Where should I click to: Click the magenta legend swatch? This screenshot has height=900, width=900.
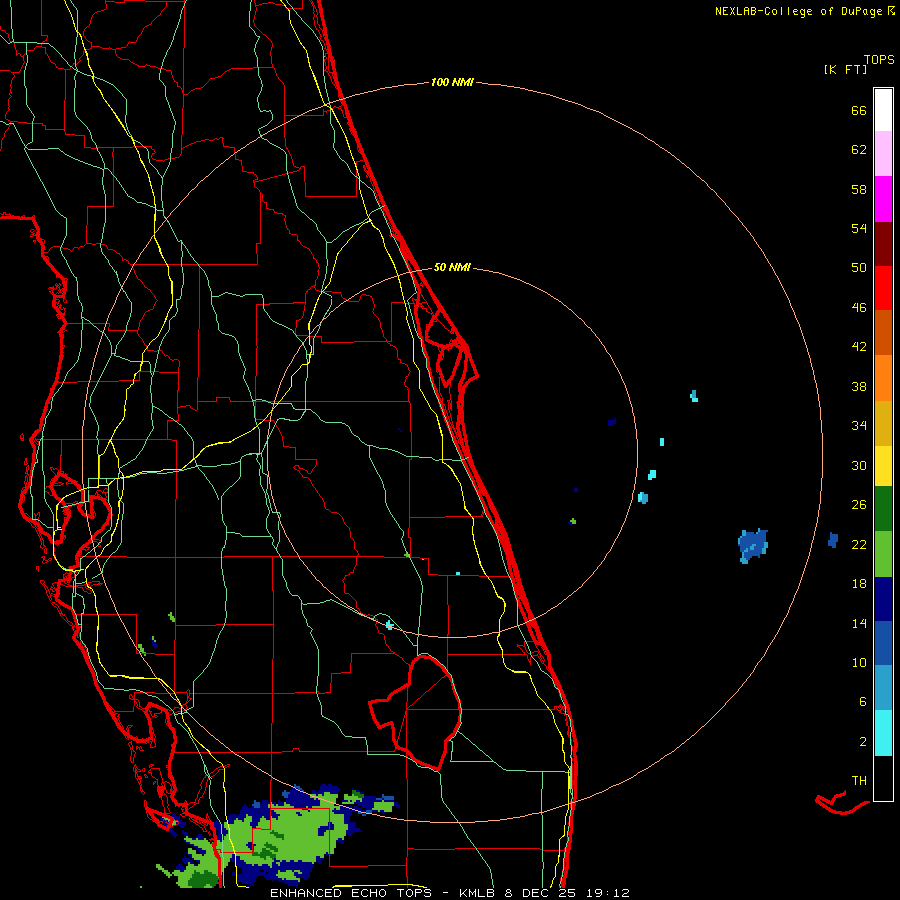(x=883, y=199)
